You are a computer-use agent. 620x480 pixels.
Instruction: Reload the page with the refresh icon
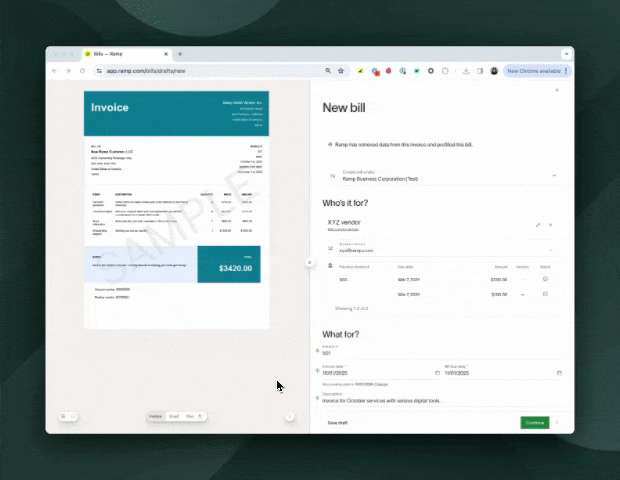tap(82, 71)
